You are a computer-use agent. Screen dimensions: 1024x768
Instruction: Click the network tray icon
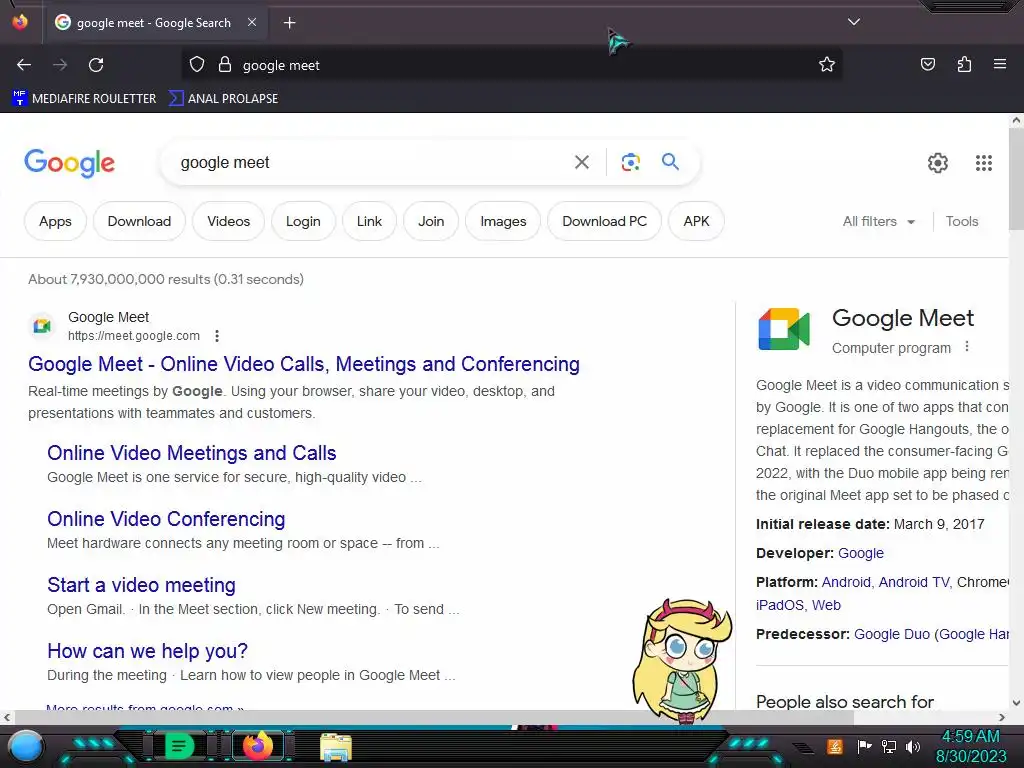click(x=889, y=746)
